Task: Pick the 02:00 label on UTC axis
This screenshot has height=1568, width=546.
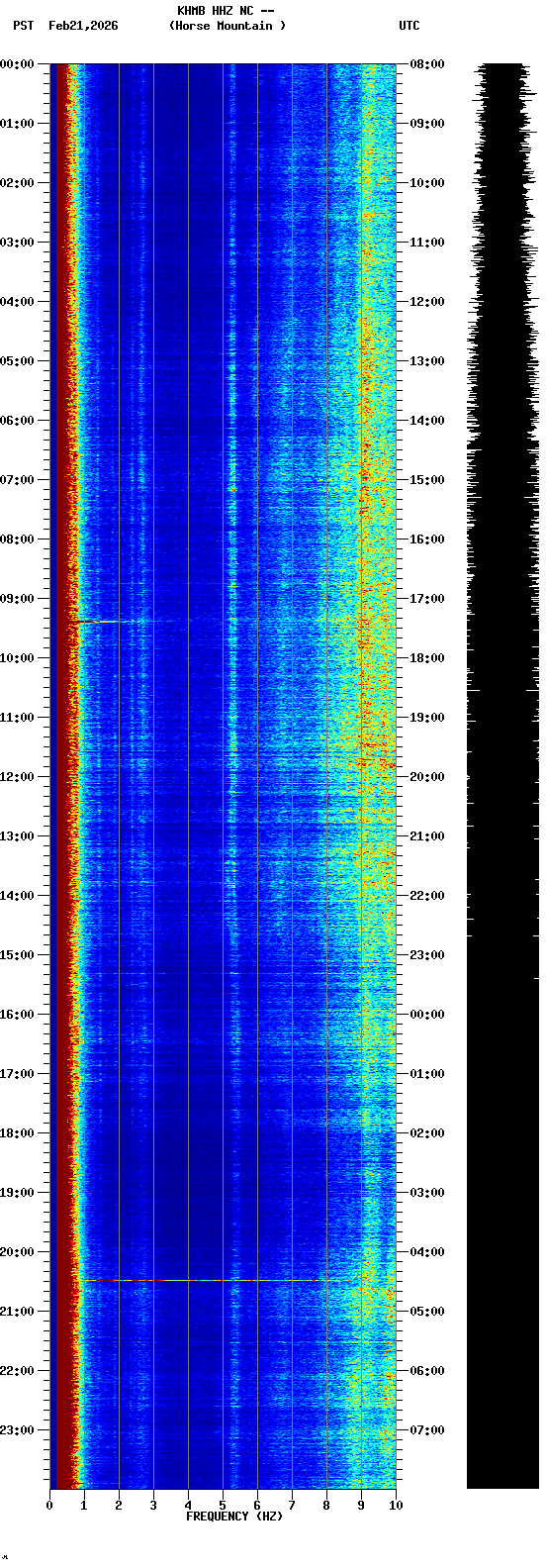Action: (427, 1133)
